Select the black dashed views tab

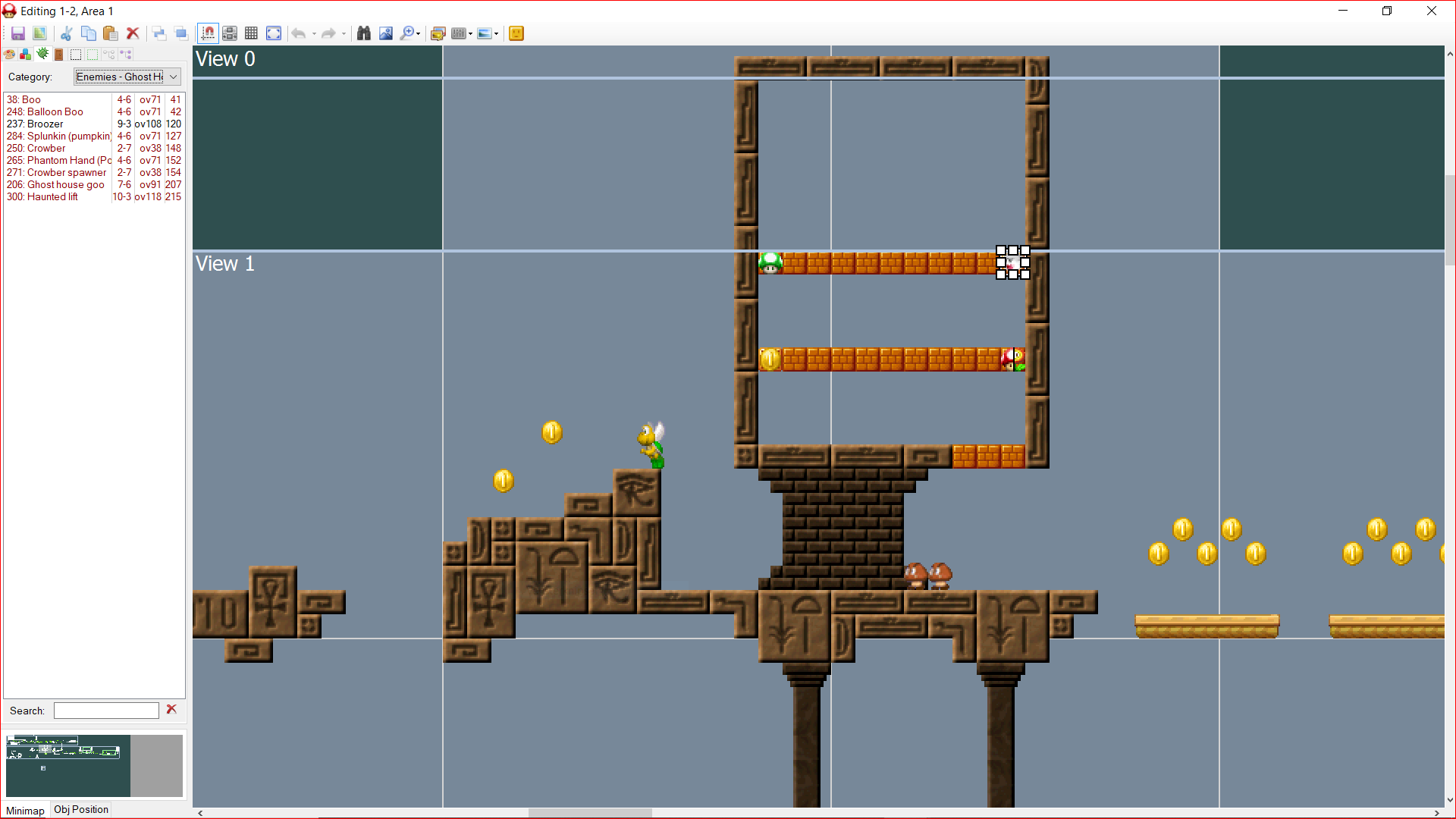[76, 55]
